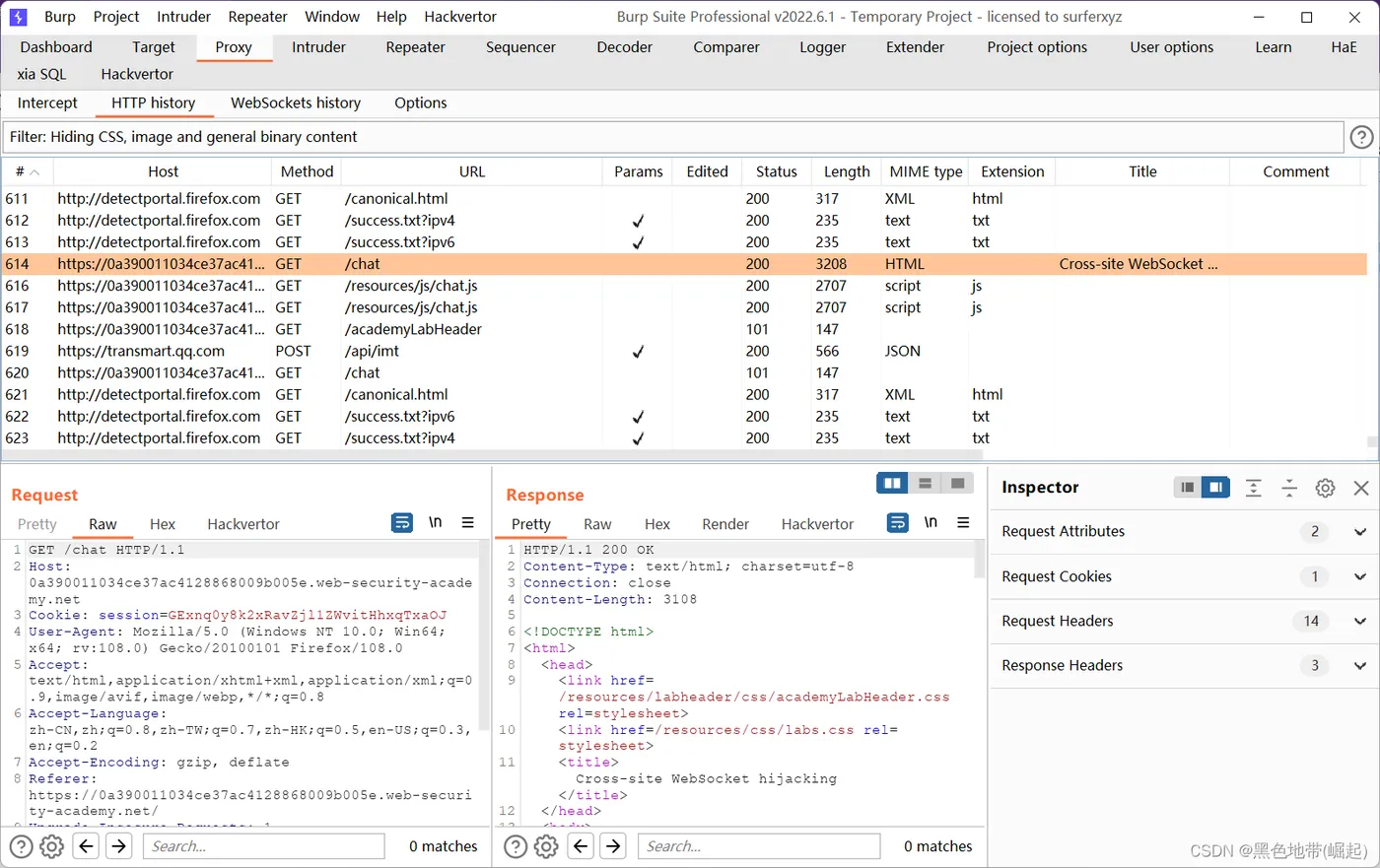Open the Intercept sub-tab
Viewport: 1380px width, 868px height.
47,102
